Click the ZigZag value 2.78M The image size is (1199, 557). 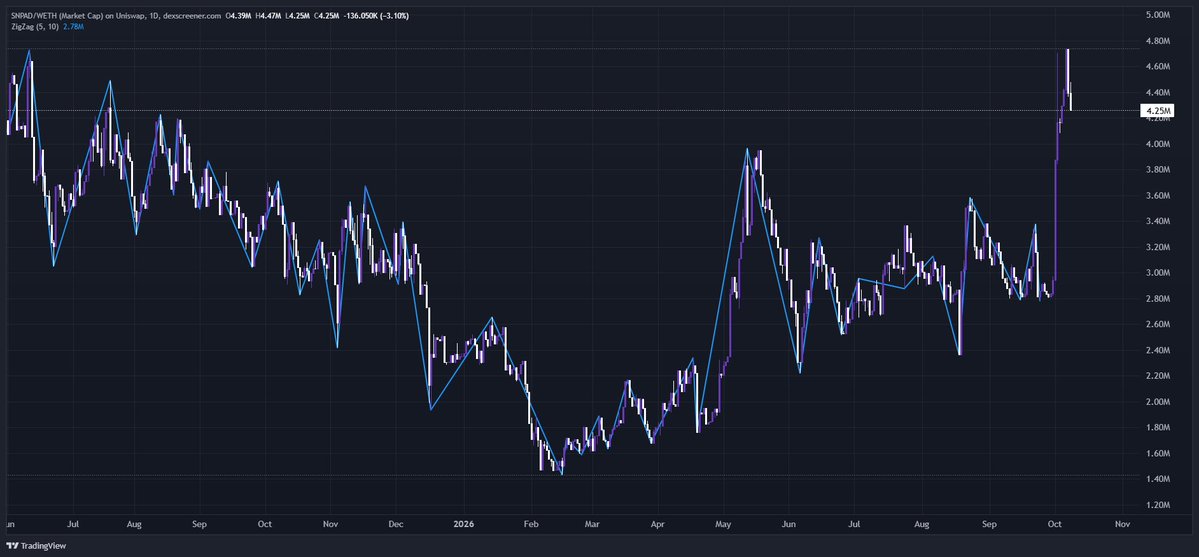73,26
